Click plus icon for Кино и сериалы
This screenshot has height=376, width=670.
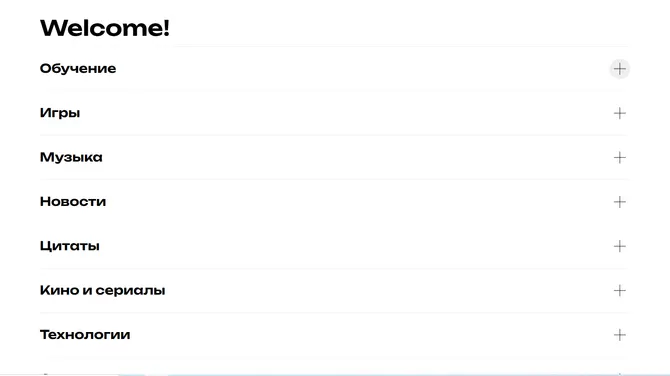pos(620,291)
